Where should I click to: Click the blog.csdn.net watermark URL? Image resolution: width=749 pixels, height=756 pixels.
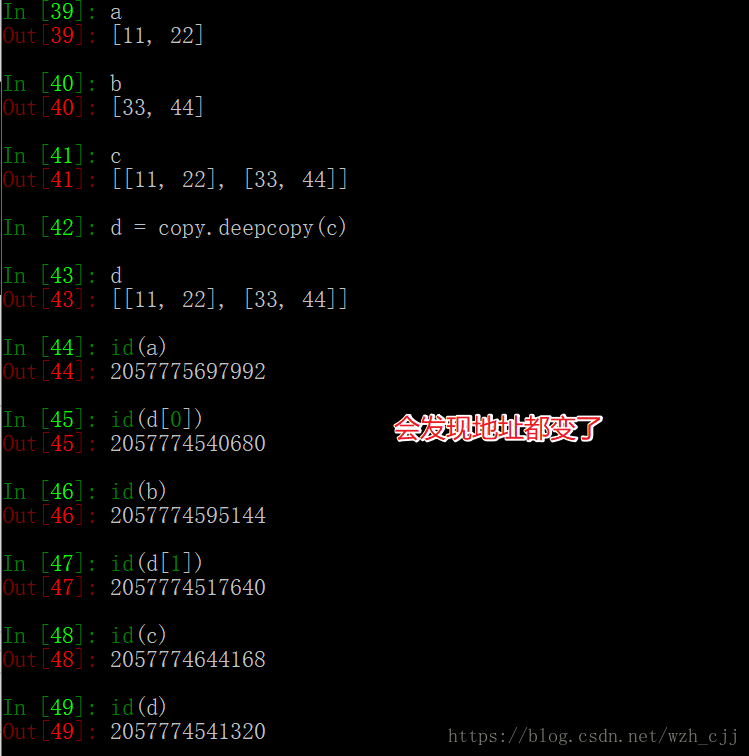click(x=593, y=736)
